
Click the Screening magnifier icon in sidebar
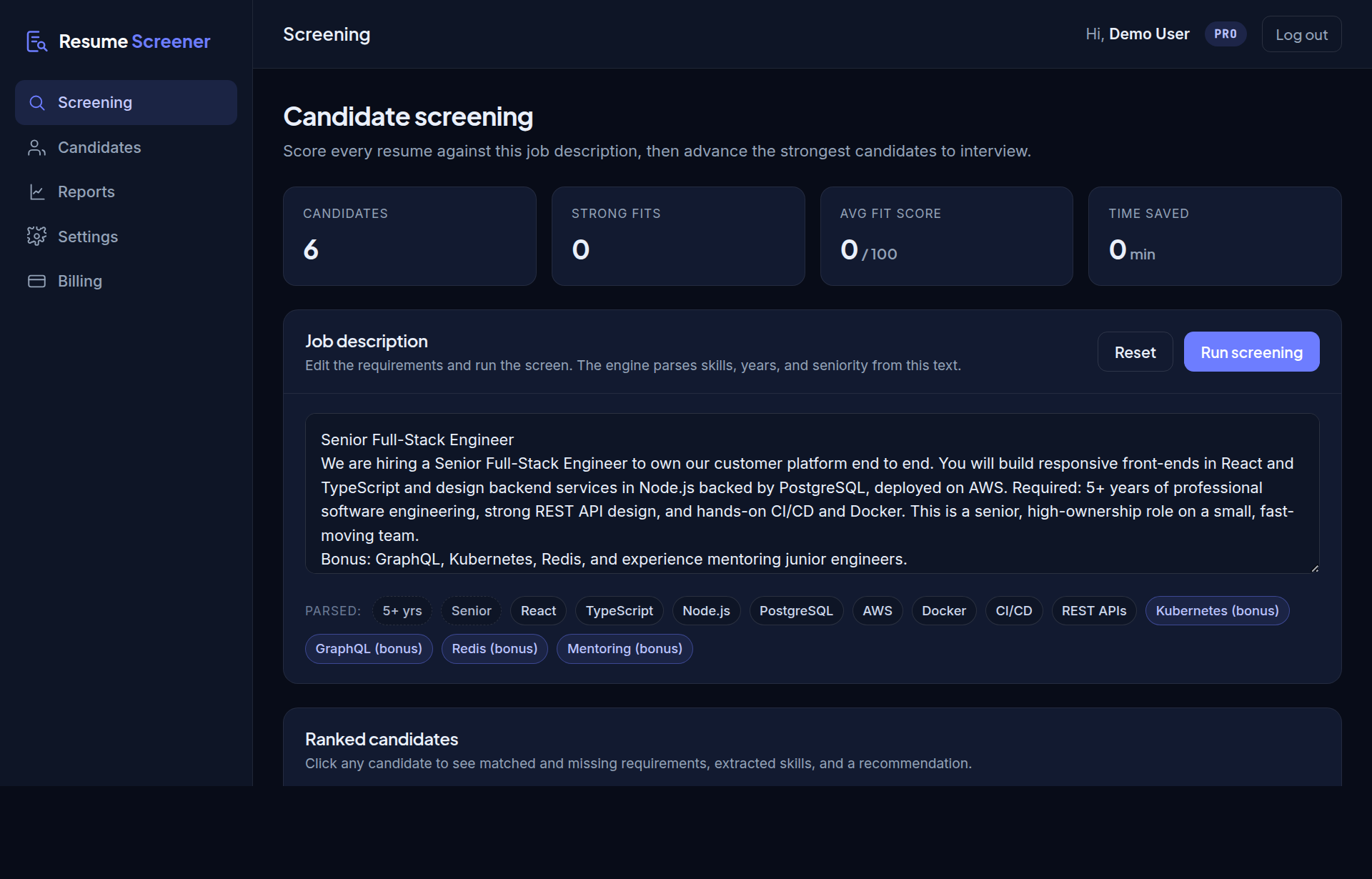point(36,103)
